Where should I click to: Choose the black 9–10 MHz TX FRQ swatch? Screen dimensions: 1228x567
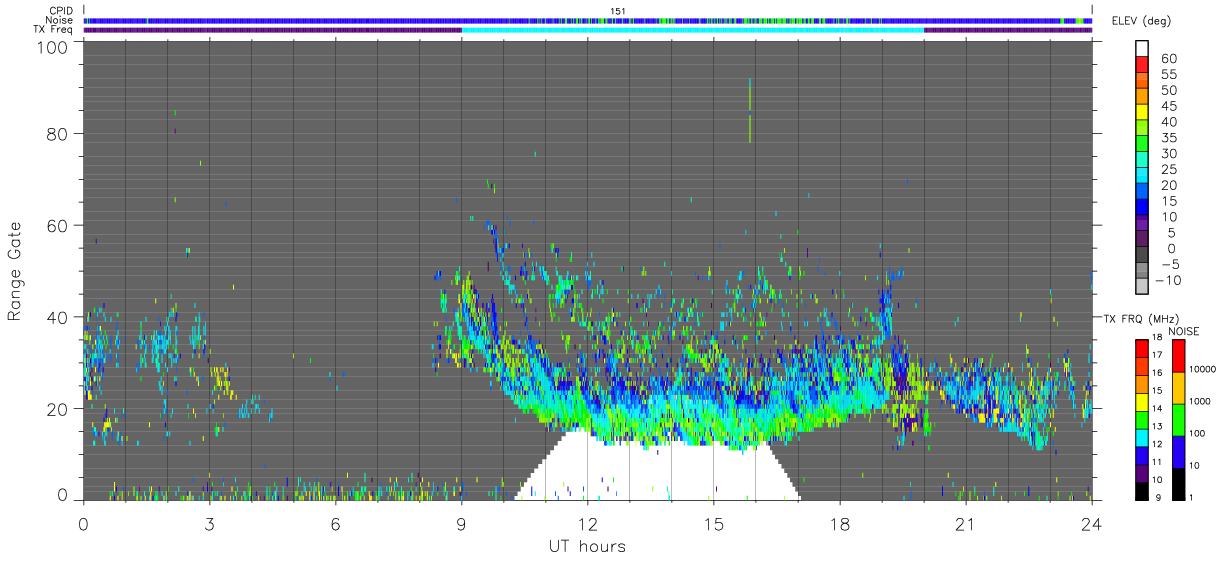point(1142,489)
